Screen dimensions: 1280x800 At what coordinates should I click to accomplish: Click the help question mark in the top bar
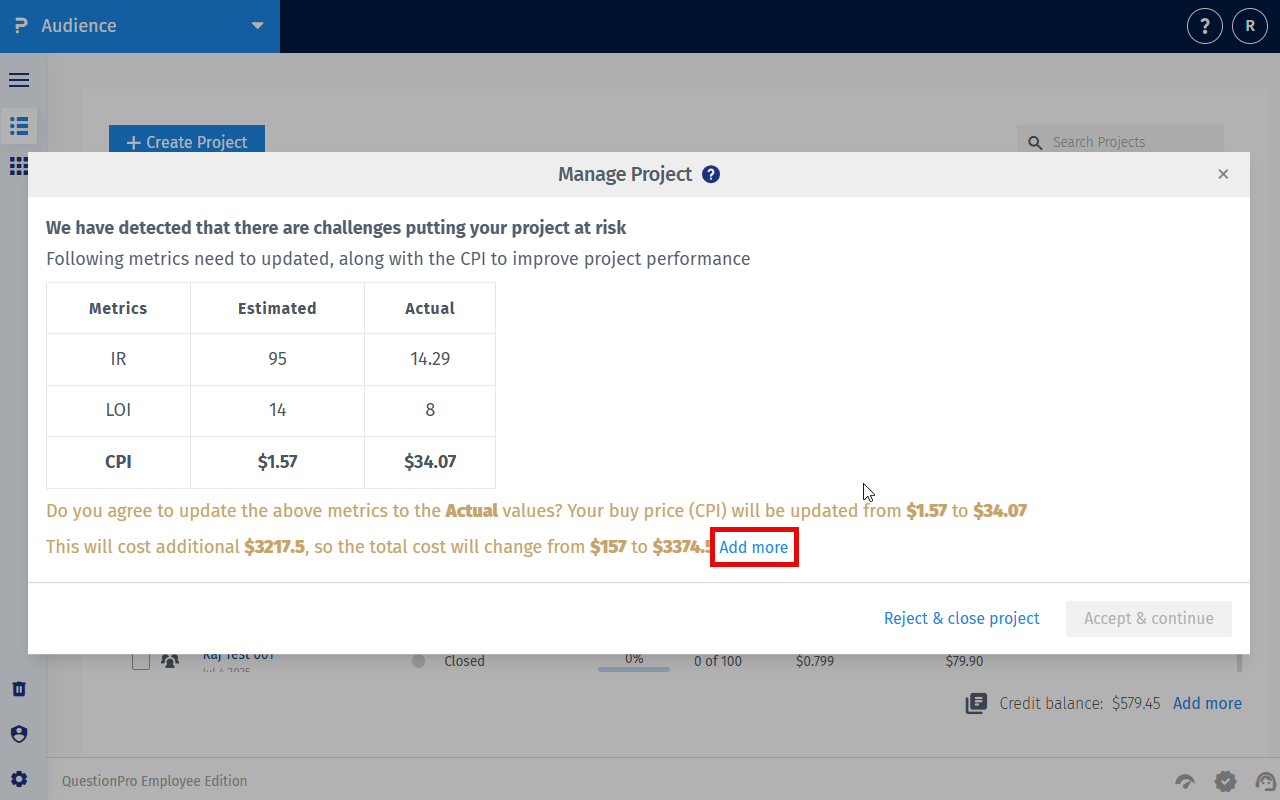click(1204, 26)
